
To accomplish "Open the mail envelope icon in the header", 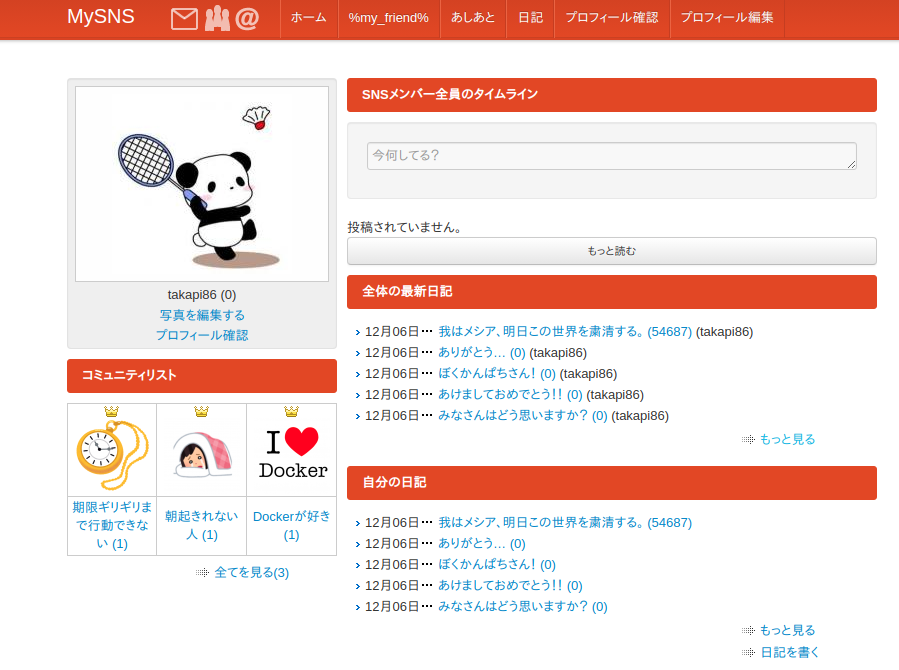I will point(183,17).
